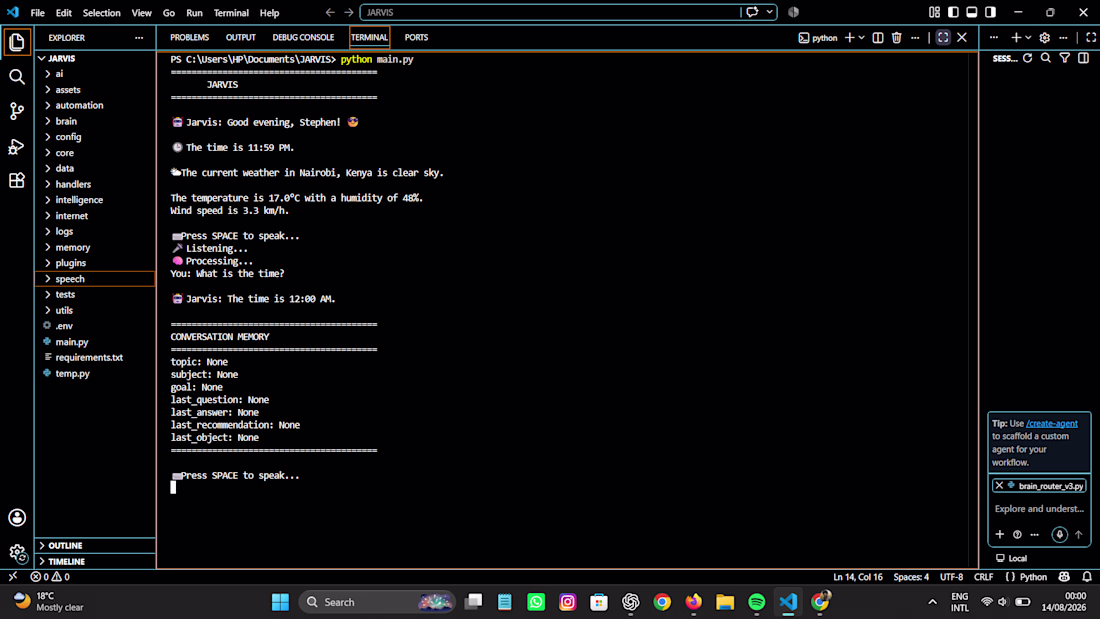Split the terminal

(878, 38)
